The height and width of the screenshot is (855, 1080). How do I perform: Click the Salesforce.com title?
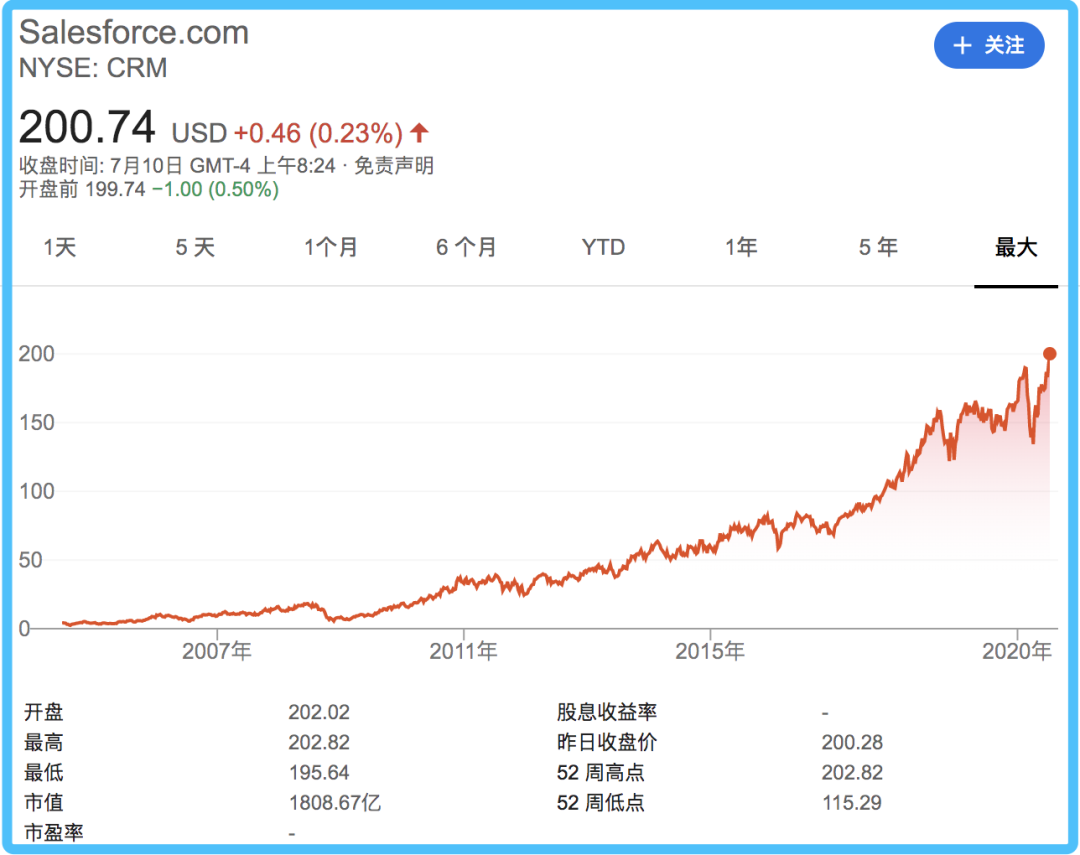point(134,32)
